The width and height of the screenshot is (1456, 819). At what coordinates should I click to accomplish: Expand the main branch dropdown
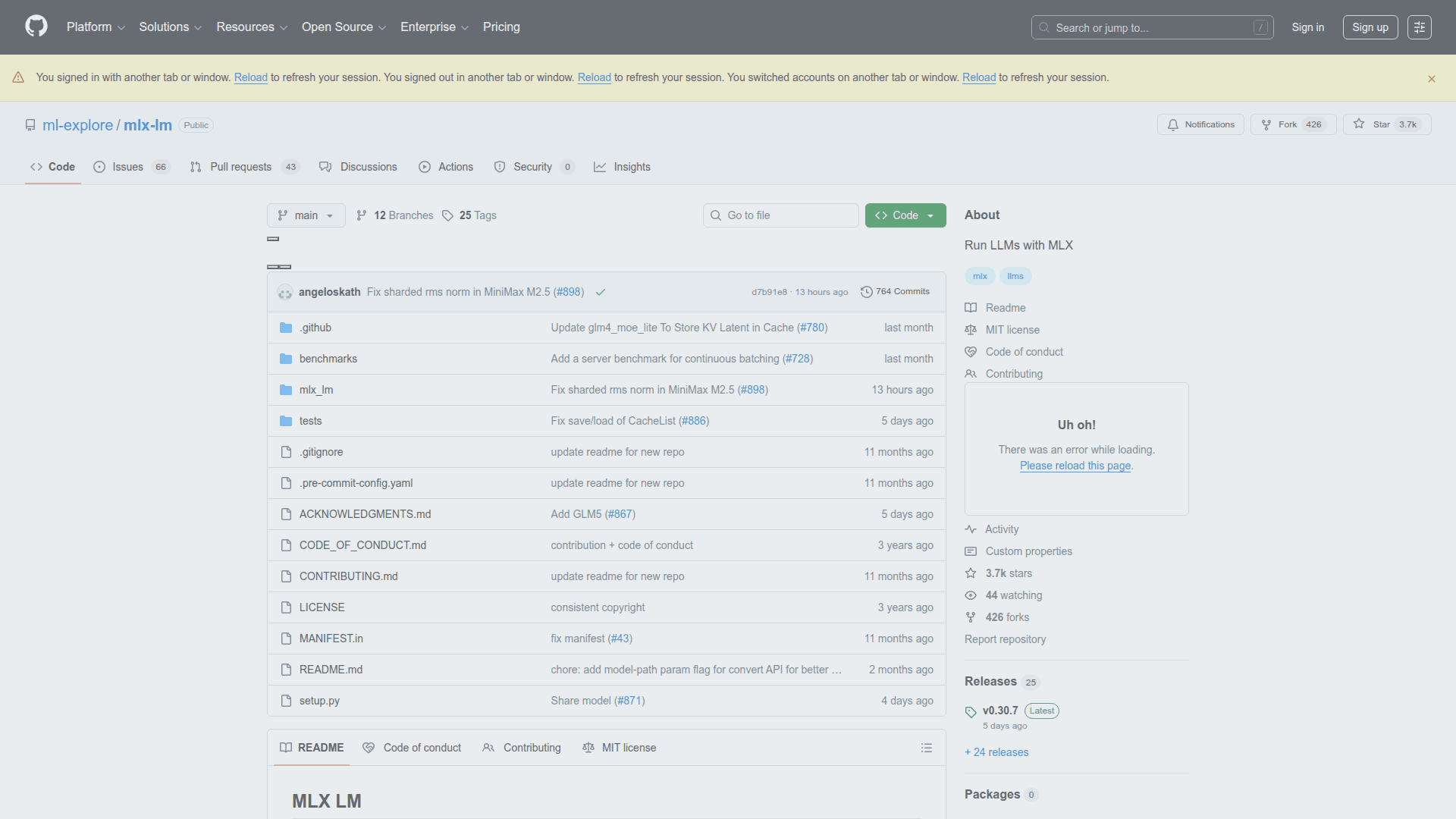pyautogui.click(x=306, y=215)
